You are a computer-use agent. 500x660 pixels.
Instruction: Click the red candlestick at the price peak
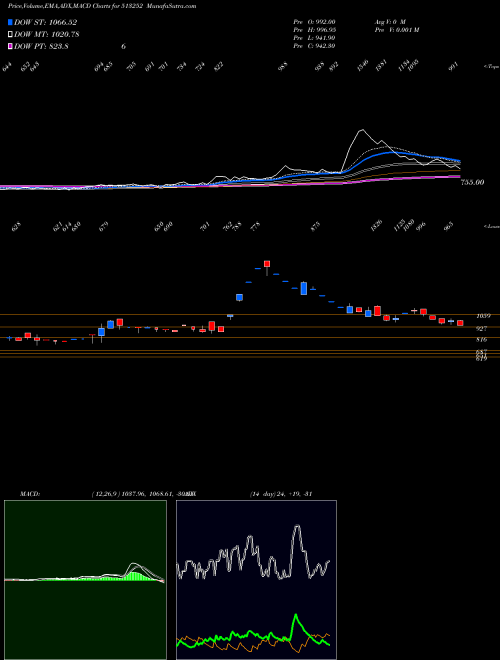coord(267,264)
